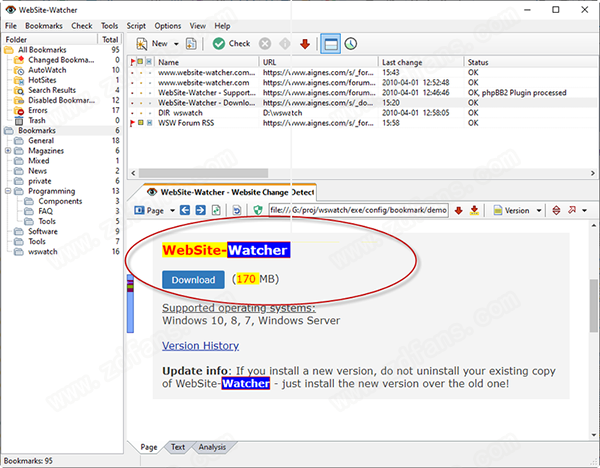
Task: Open the Options menu
Action: point(168,26)
